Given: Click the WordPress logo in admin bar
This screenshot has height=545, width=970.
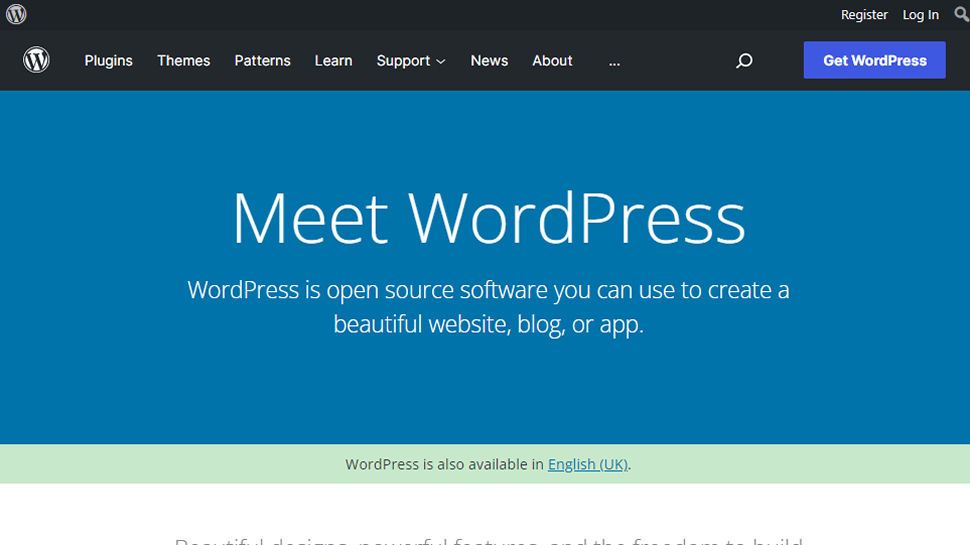Looking at the screenshot, I should pyautogui.click(x=16, y=14).
